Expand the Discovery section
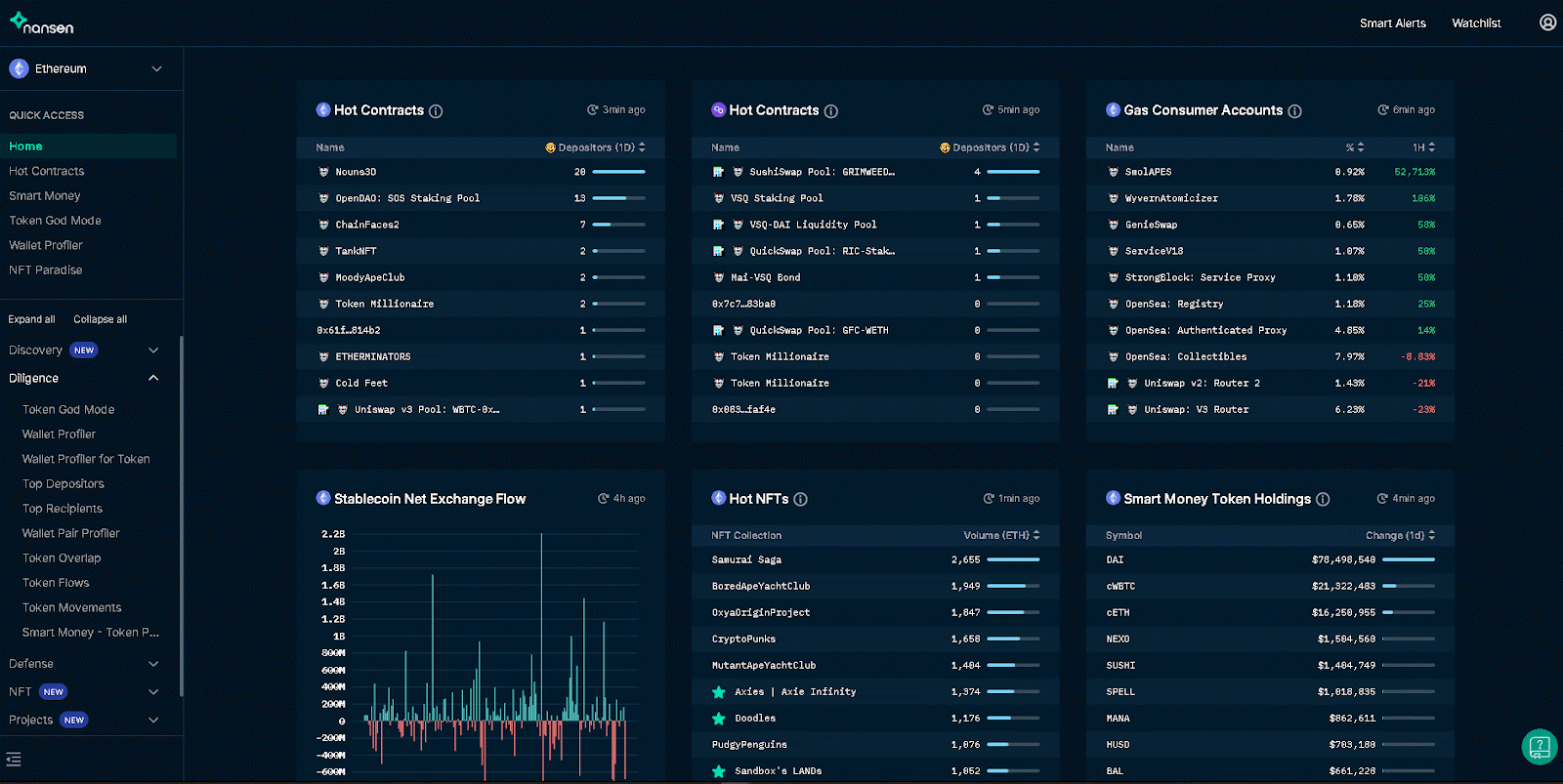Image resolution: width=1563 pixels, height=784 pixels. (153, 351)
